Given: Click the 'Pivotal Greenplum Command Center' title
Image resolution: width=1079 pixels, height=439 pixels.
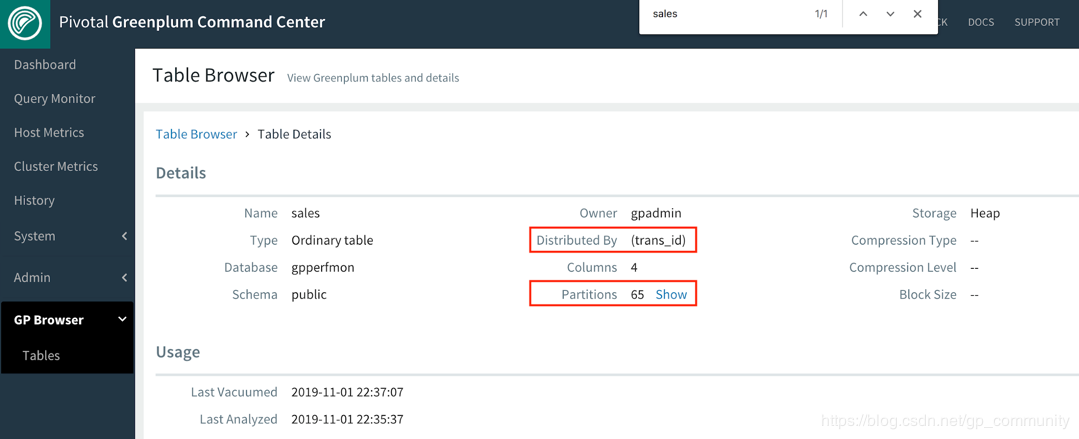Looking at the screenshot, I should click(192, 21).
